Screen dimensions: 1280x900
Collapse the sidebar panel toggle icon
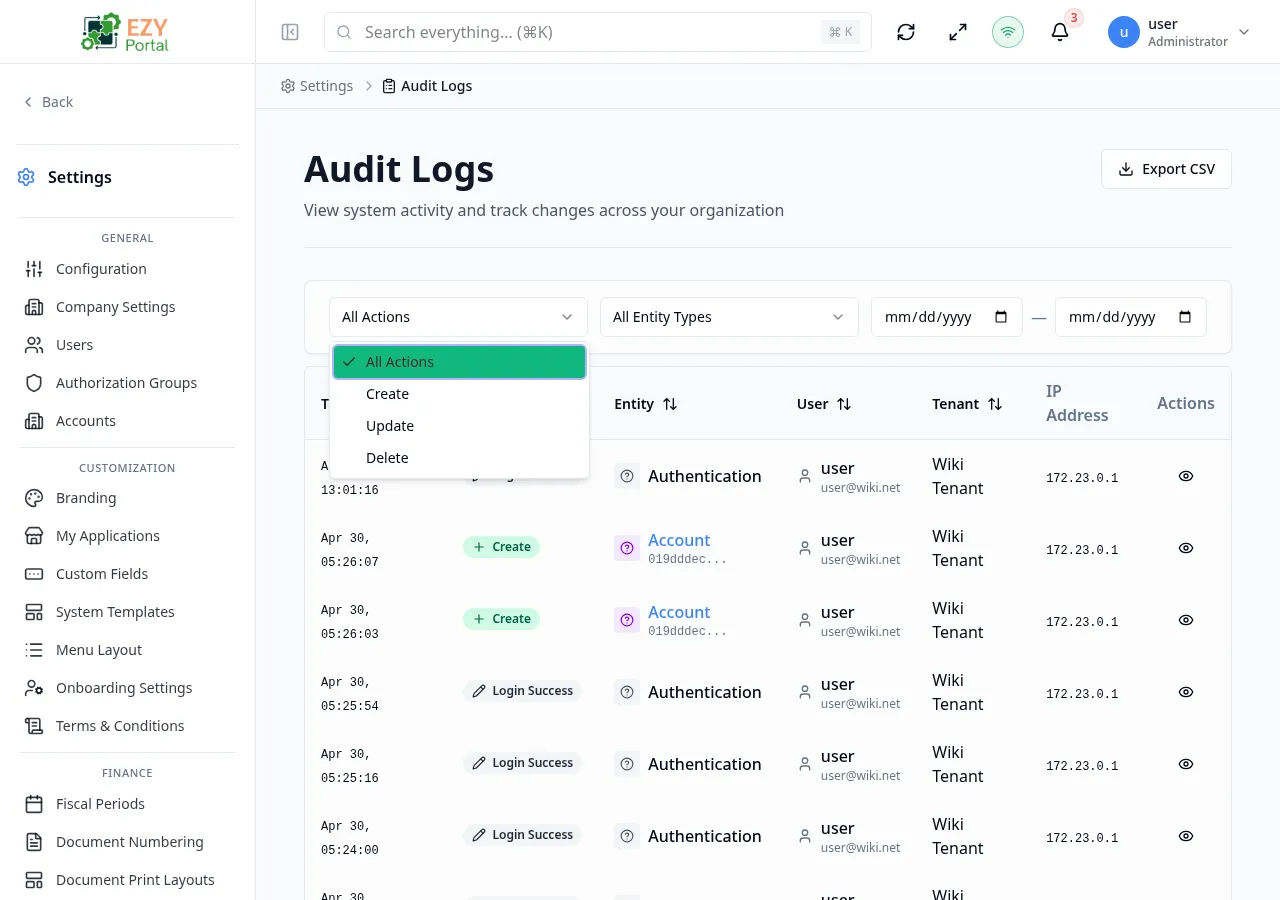[x=290, y=32]
